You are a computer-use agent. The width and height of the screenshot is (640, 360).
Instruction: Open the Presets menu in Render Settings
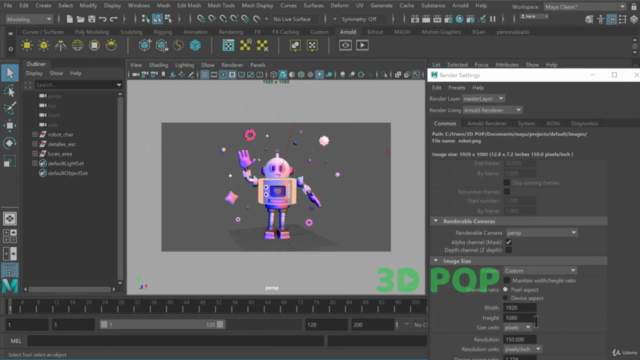pos(456,88)
